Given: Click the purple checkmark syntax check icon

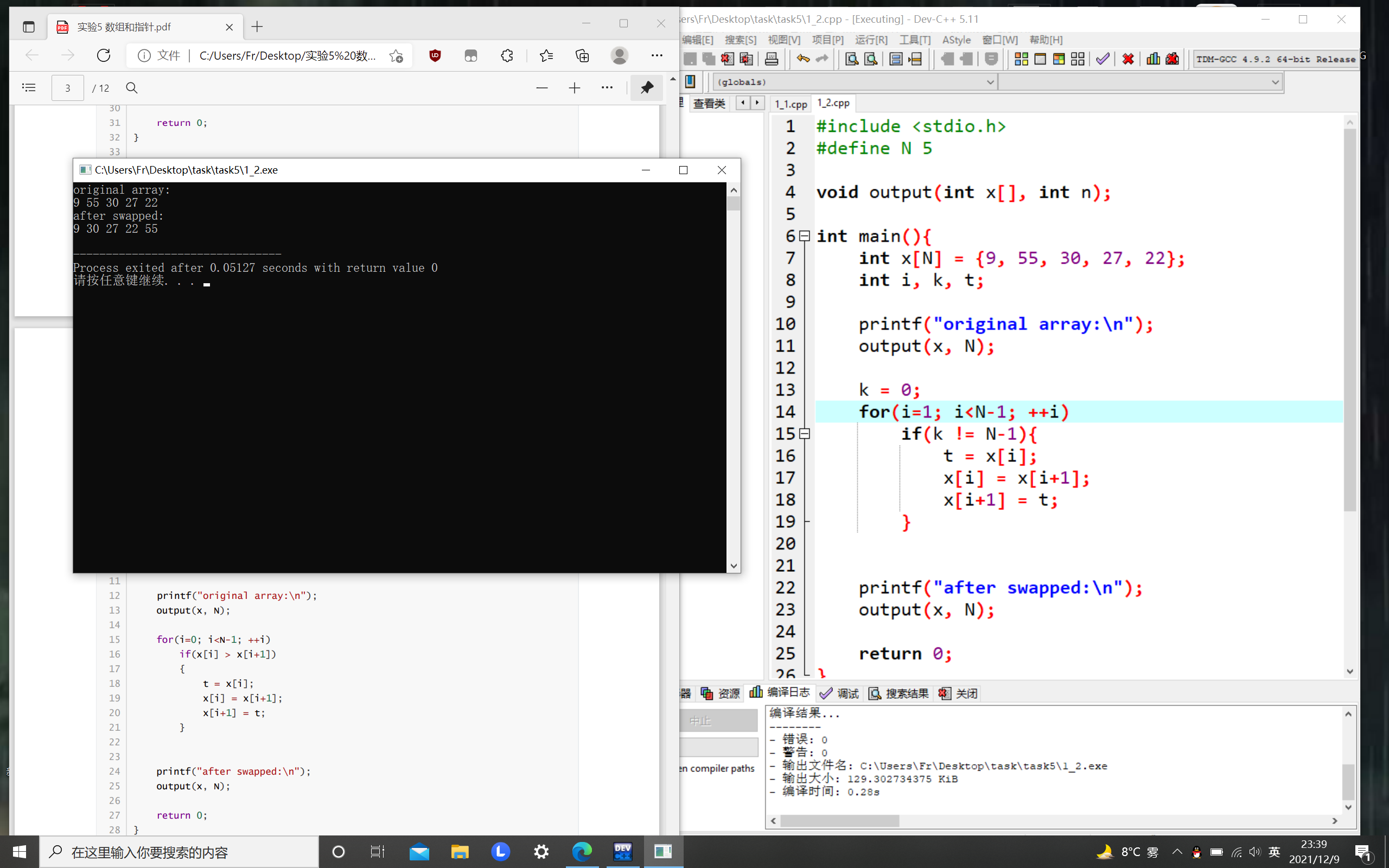Looking at the screenshot, I should [x=1102, y=59].
